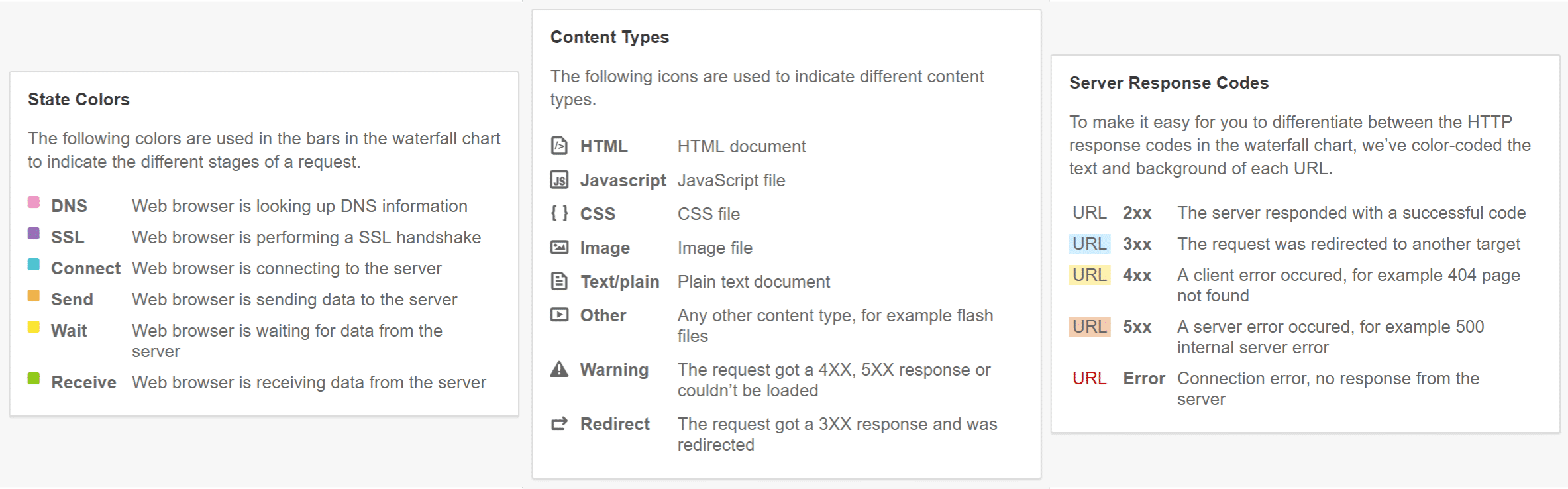
Task: Click the blue-highlighted 3xx URL label
Action: 1089,244
